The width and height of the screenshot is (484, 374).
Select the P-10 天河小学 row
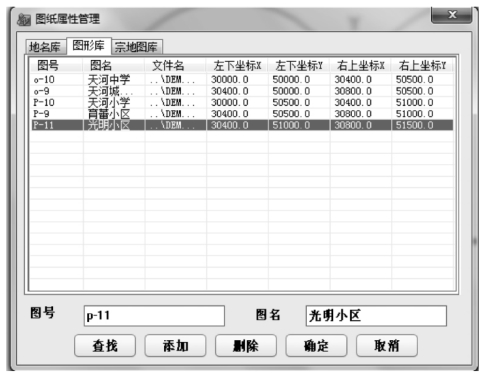coord(242,102)
